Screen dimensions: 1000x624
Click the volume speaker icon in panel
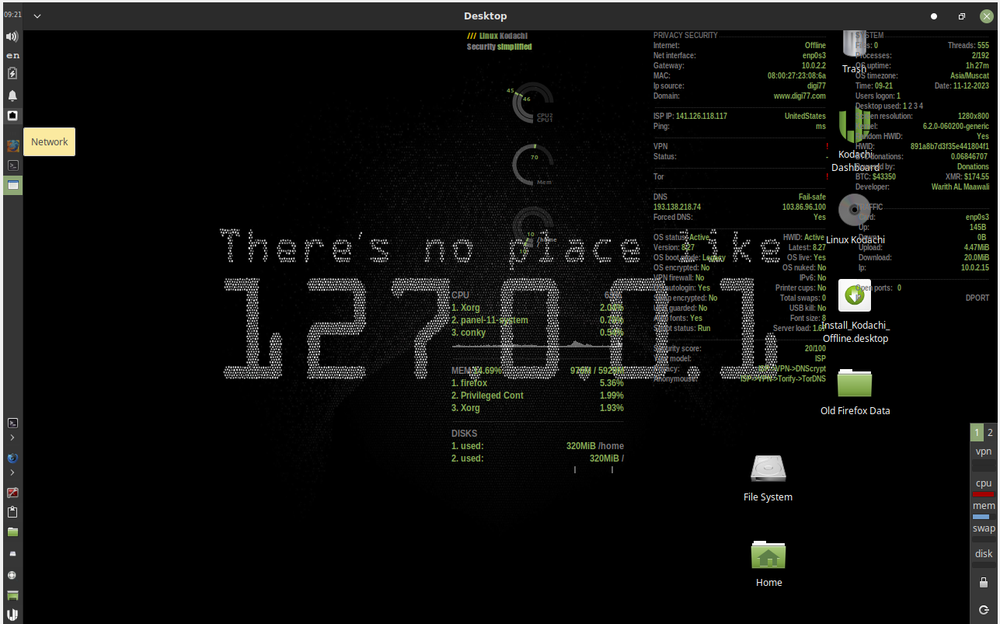(12, 37)
